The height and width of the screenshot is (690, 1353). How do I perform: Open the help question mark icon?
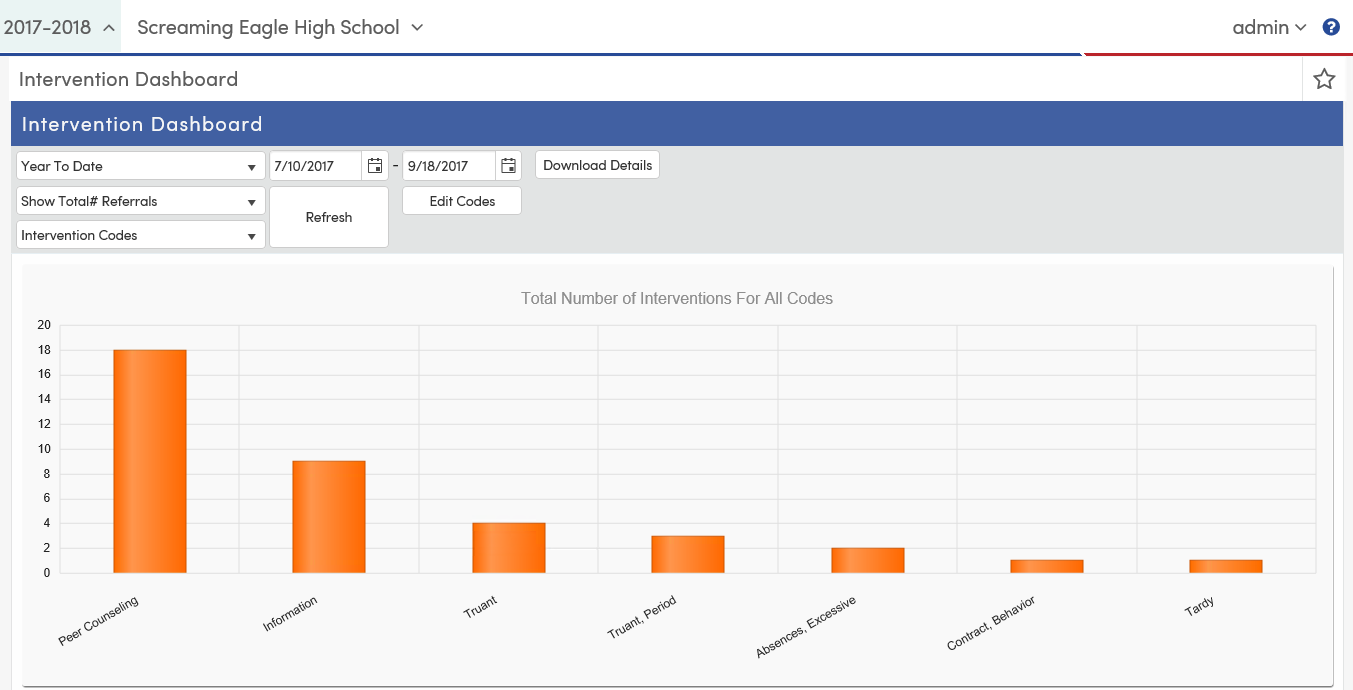(1331, 27)
